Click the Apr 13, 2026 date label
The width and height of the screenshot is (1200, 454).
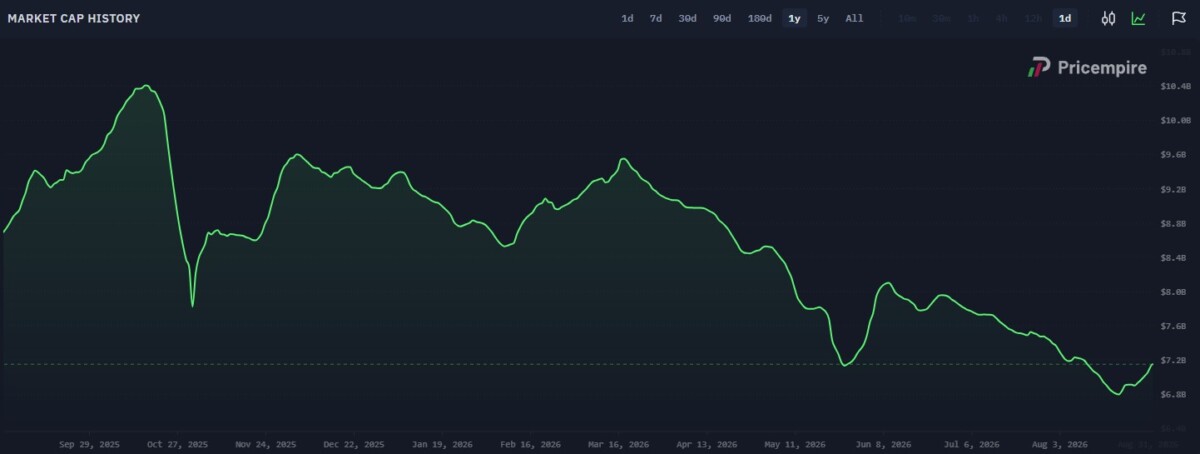pos(707,444)
